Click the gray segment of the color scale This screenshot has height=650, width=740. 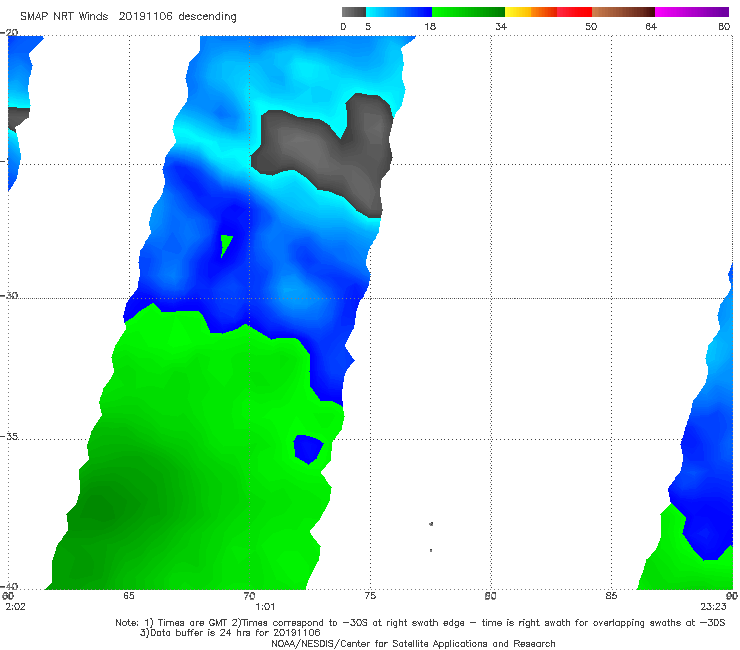pos(354,12)
